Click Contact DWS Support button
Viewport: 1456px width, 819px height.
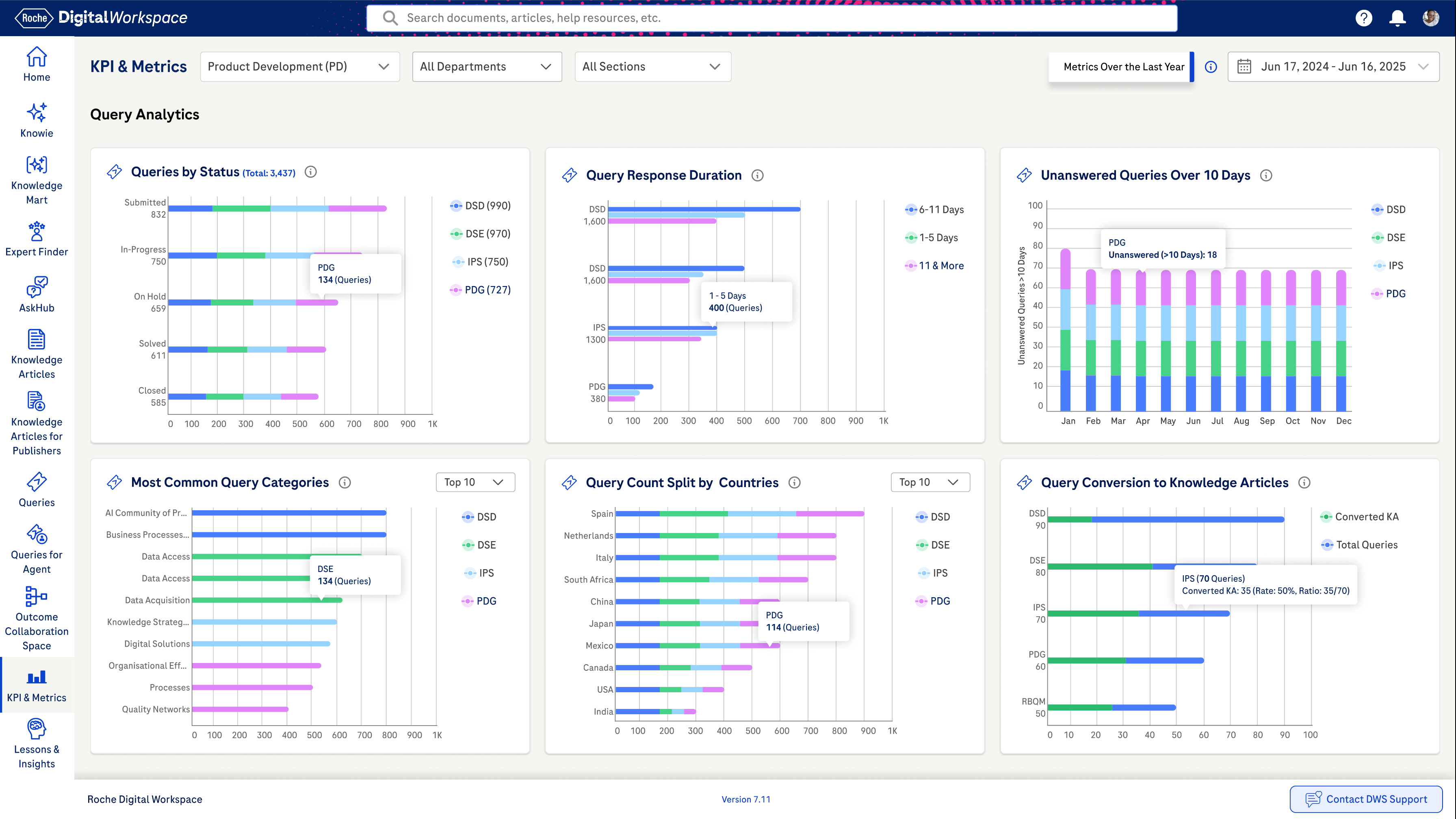[x=1365, y=799]
